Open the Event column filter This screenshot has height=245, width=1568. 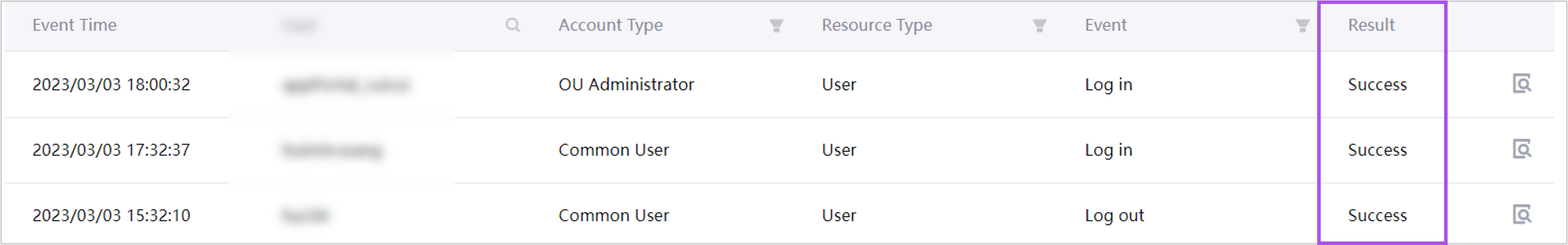1302,26
